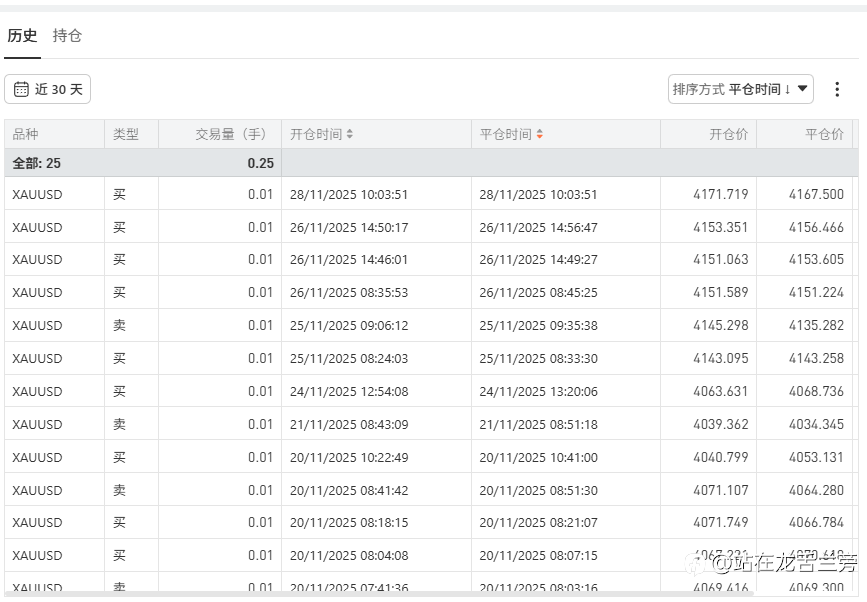The image size is (867, 602).
Task: Switch to the 历史 tab
Action: tap(22, 36)
